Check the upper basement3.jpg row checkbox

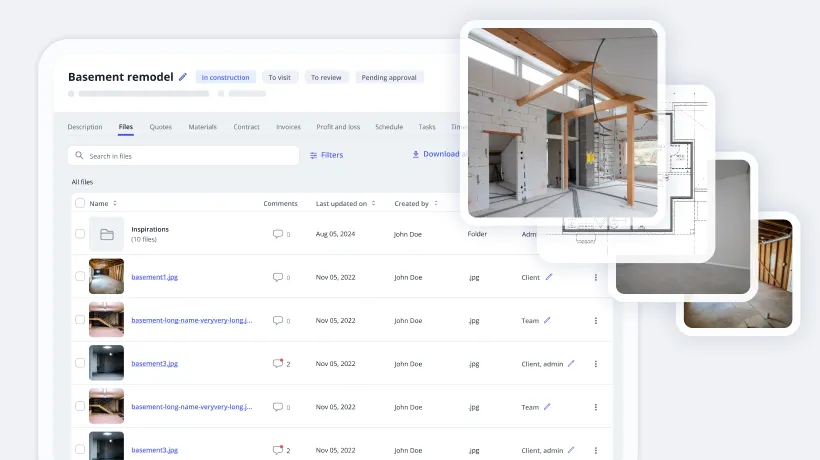(80, 363)
